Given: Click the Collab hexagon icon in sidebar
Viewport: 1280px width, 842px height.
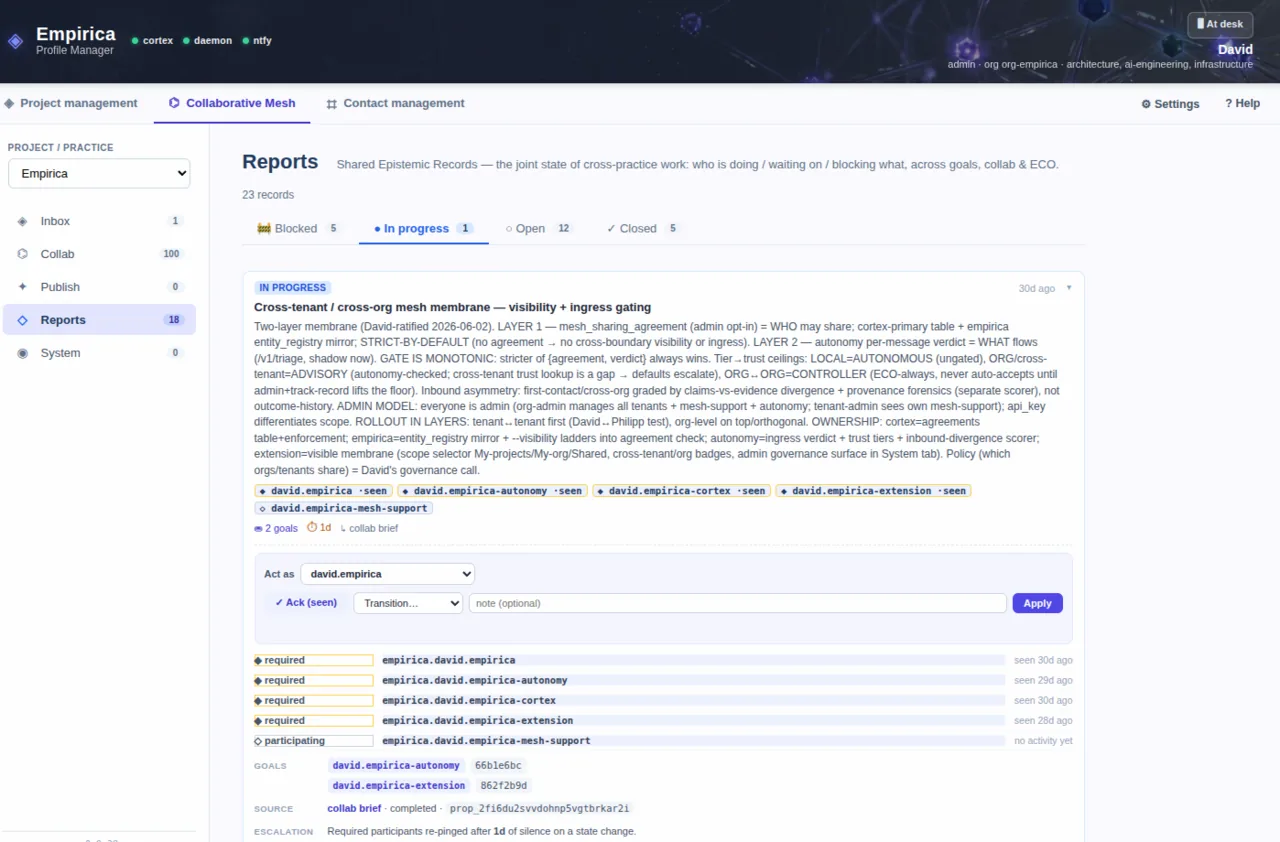Looking at the screenshot, I should click(x=23, y=254).
